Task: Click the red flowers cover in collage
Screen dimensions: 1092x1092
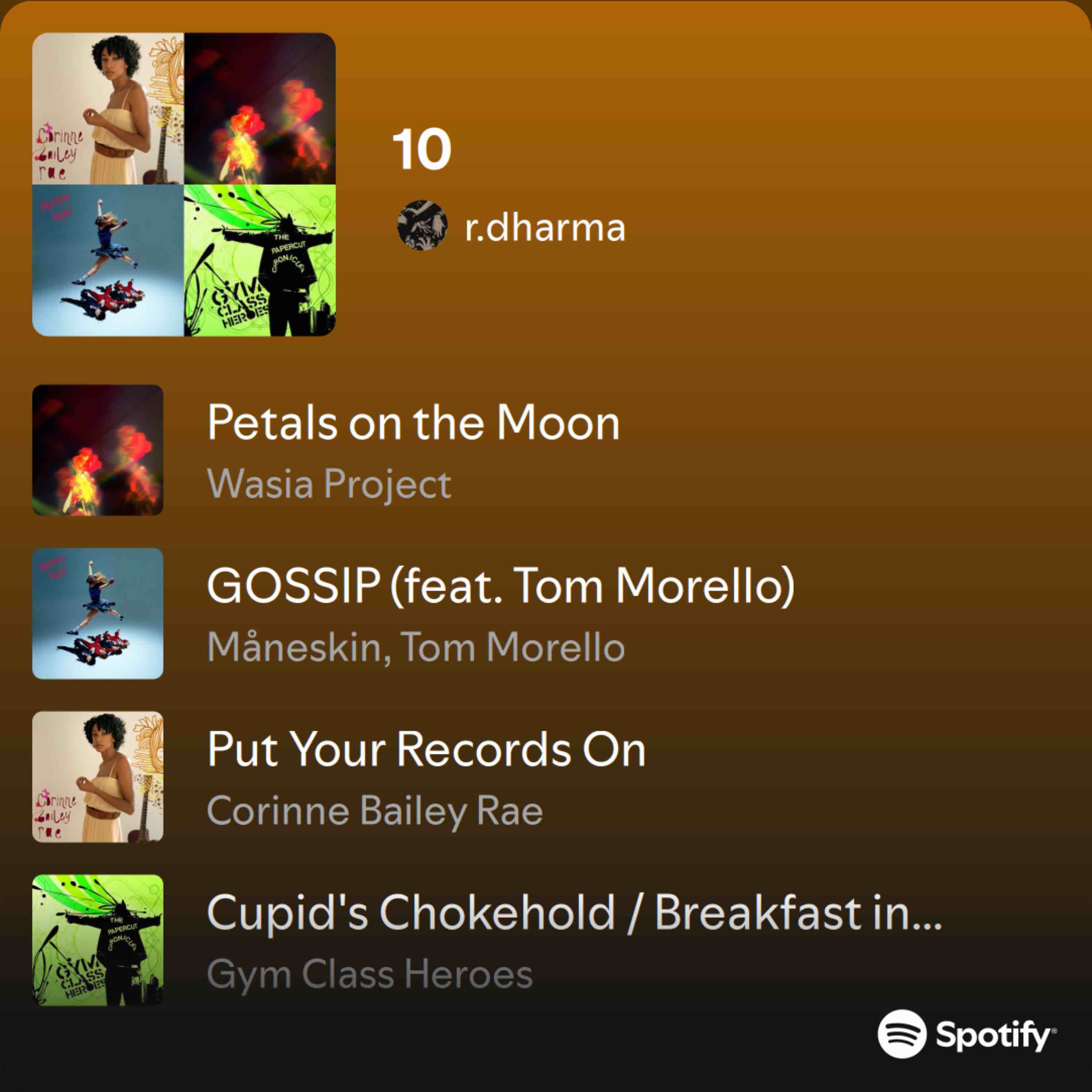Action: 260,109
